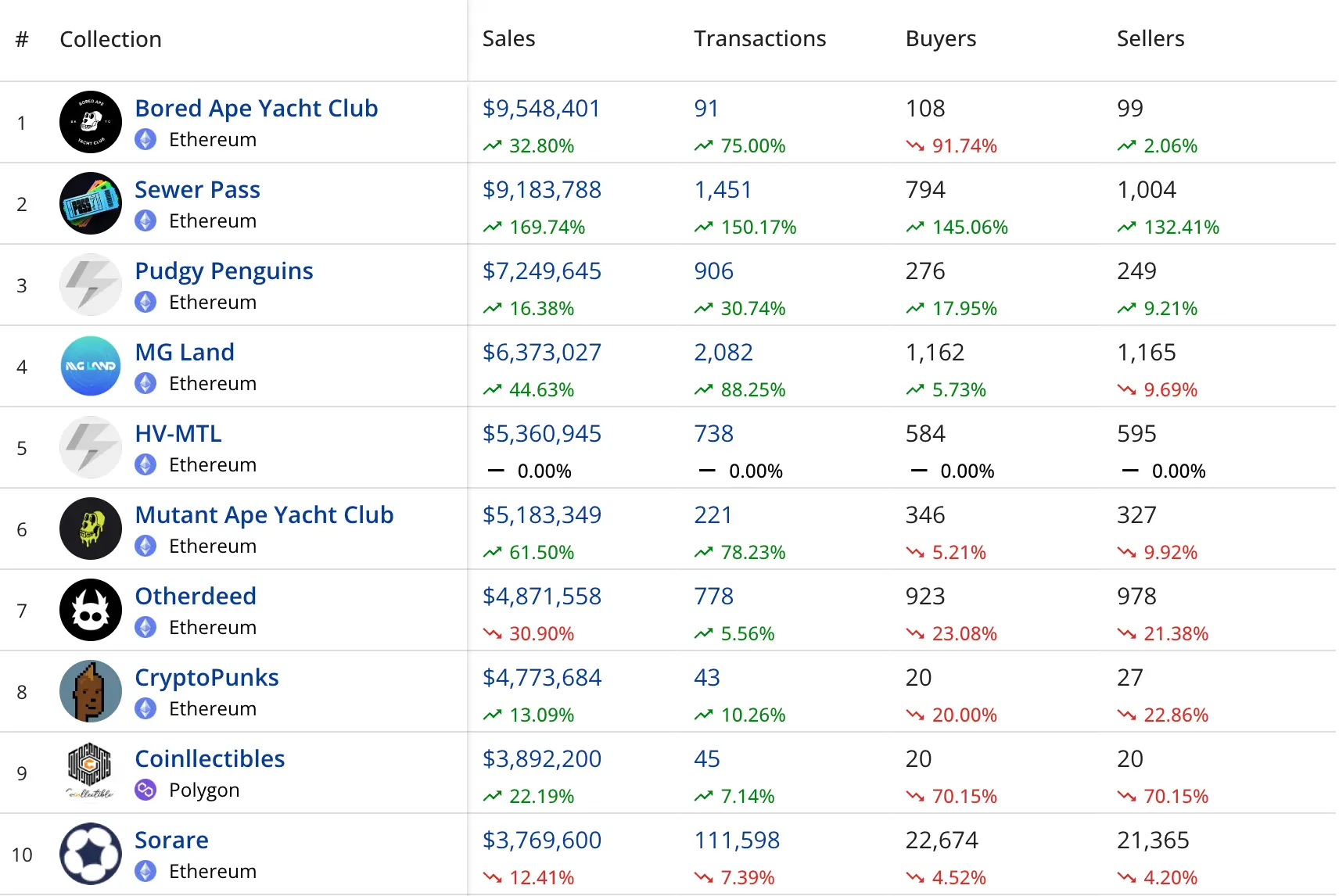Click Polygon icon under Coinllectibles
The image size is (1339, 896).
tap(145, 790)
